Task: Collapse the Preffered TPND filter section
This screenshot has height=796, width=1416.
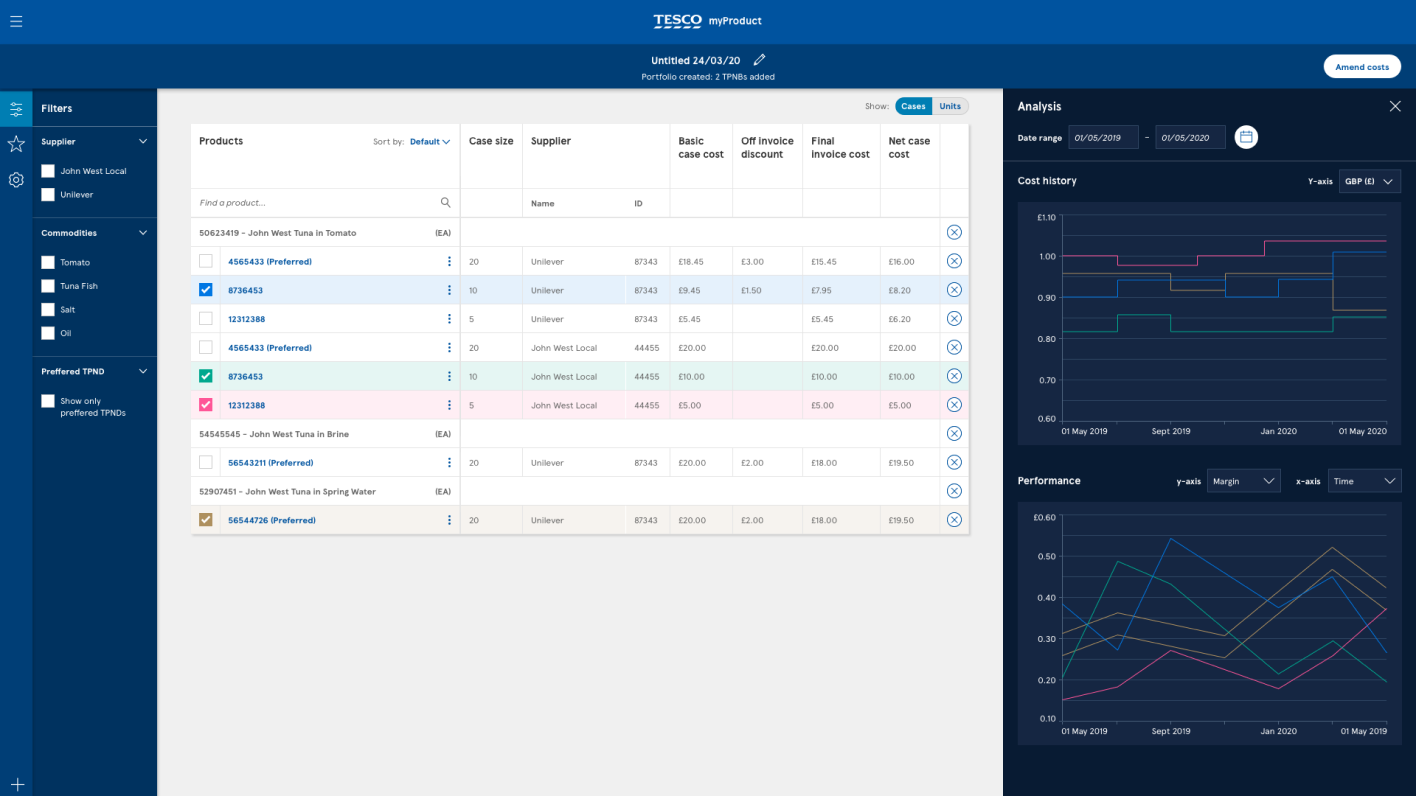Action: point(143,371)
